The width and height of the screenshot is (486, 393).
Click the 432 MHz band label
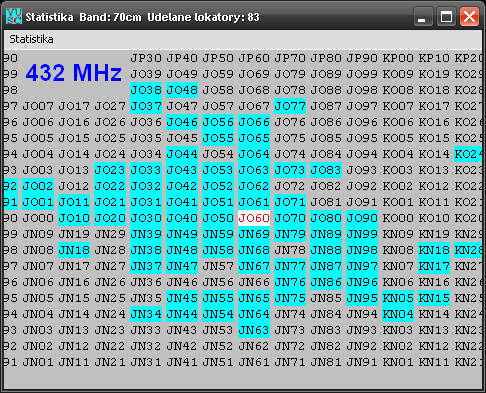74,73
